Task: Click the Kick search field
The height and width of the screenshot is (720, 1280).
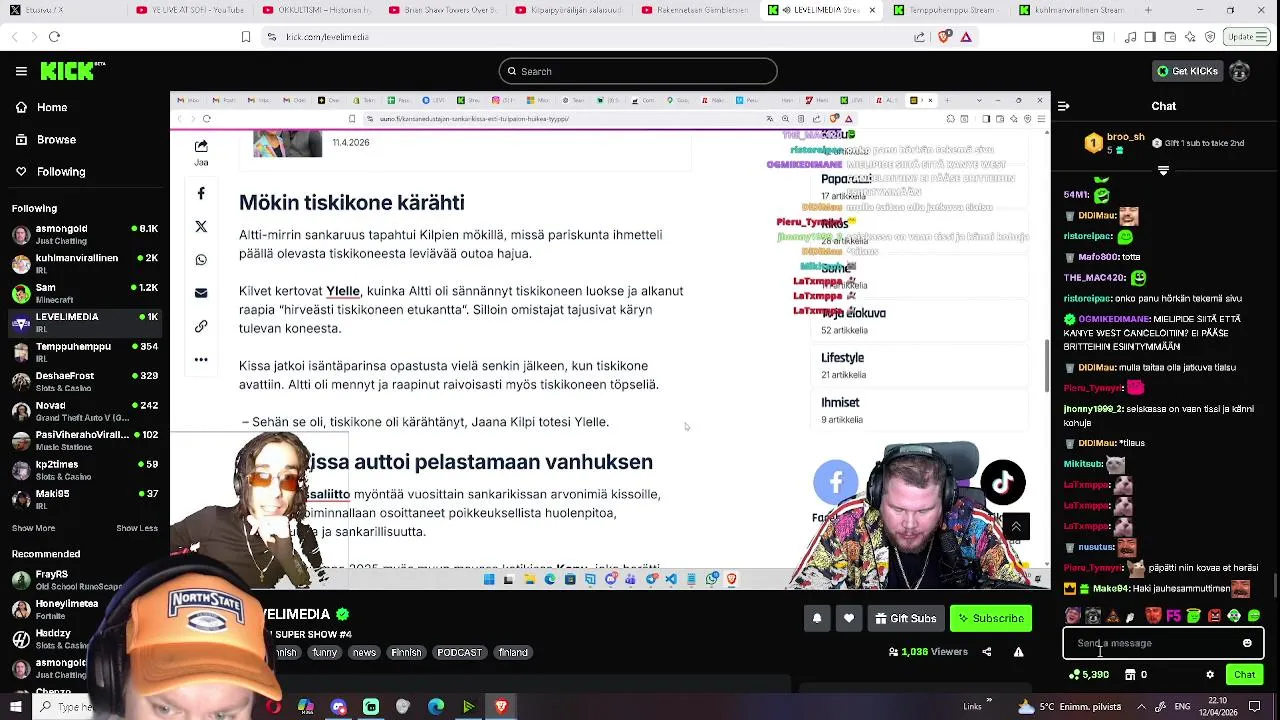Action: tap(638, 71)
